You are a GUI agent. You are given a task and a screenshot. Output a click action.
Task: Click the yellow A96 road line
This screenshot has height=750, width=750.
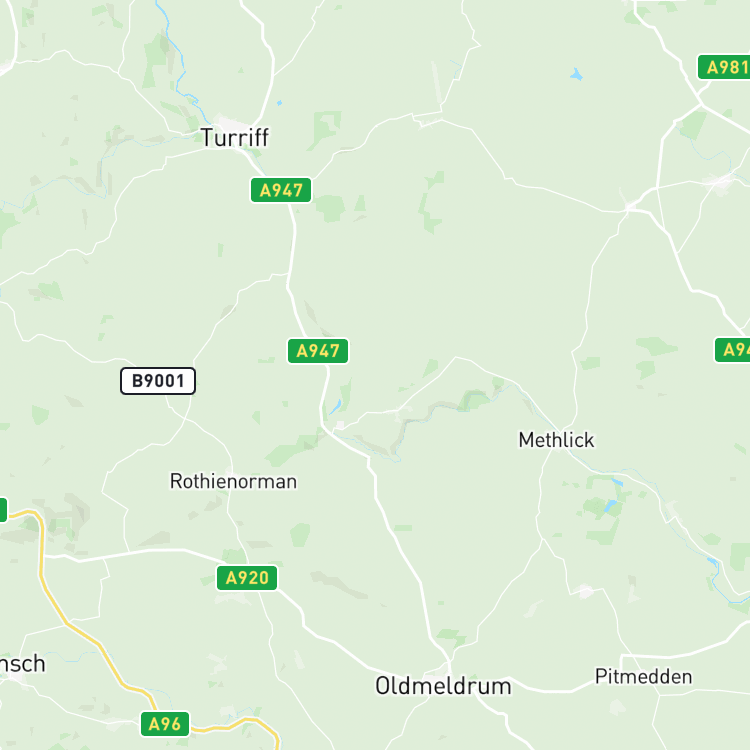(x=82, y=632)
